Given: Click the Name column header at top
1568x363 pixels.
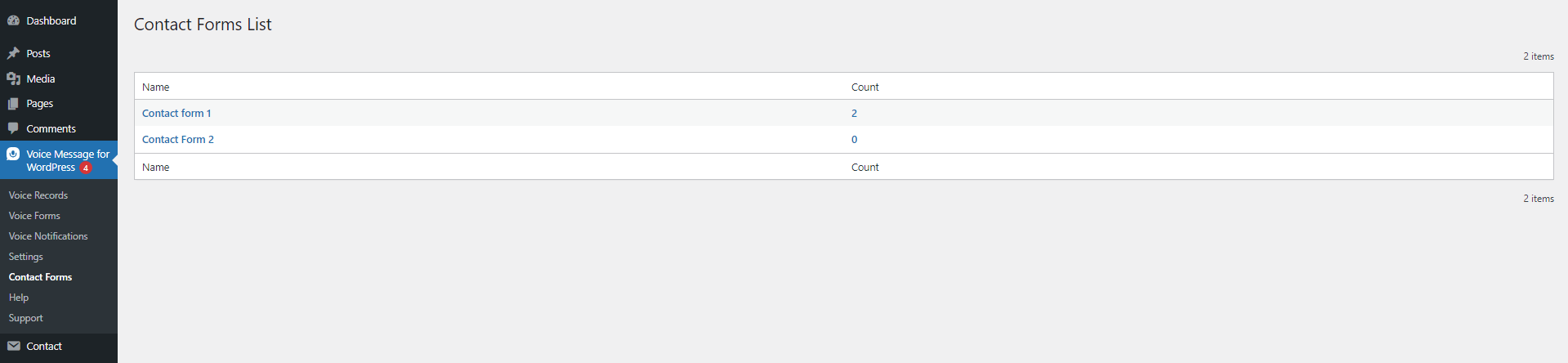Looking at the screenshot, I should 156,87.
